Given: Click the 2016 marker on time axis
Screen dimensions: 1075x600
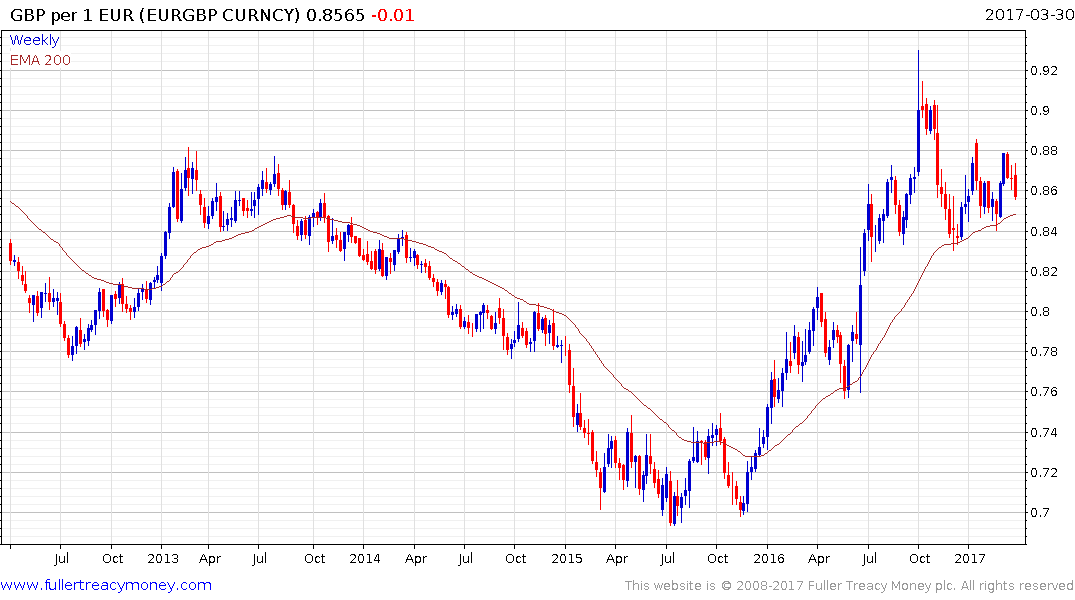Looking at the screenshot, I should (769, 558).
